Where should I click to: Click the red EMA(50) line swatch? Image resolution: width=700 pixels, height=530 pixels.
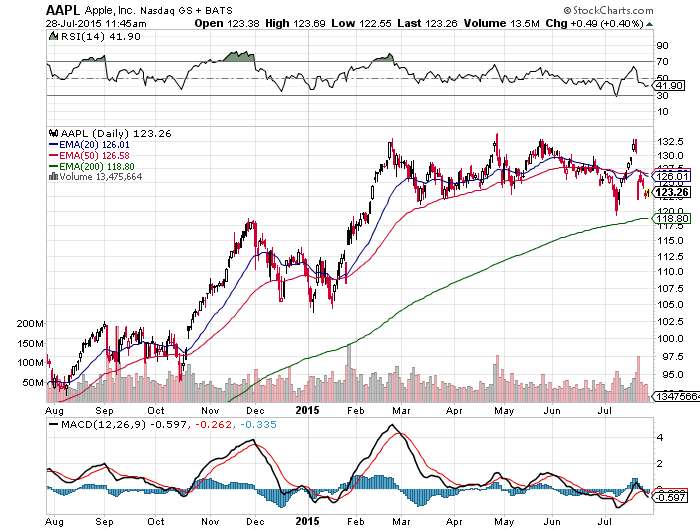tap(54, 156)
